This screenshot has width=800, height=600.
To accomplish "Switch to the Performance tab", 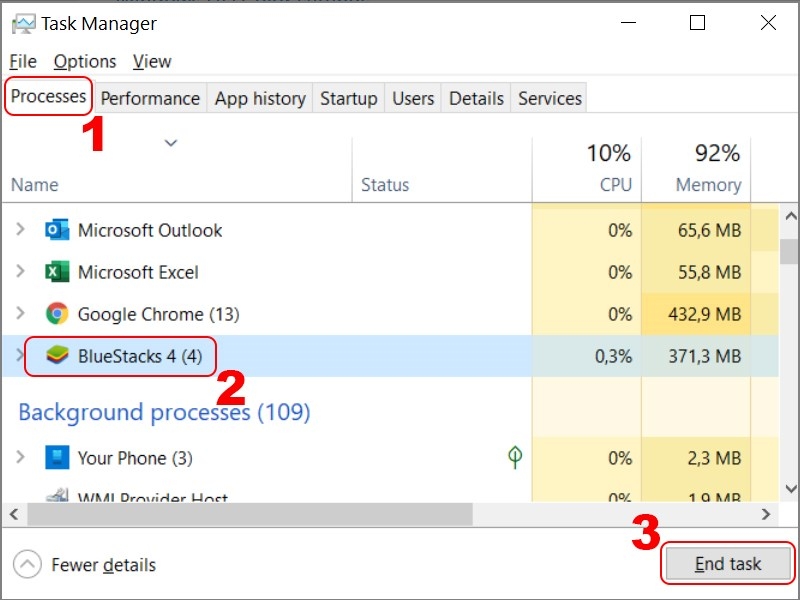I will coord(151,98).
